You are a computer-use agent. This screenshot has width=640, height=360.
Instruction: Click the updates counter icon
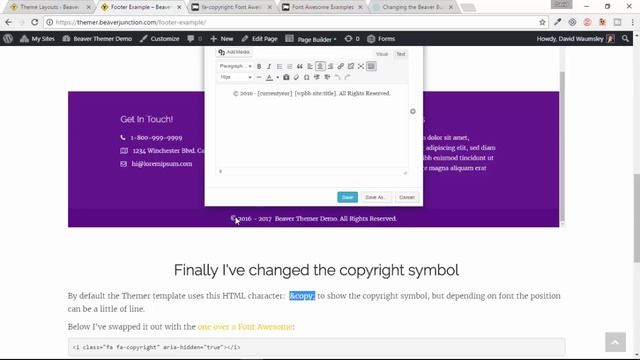[x=352, y=39]
